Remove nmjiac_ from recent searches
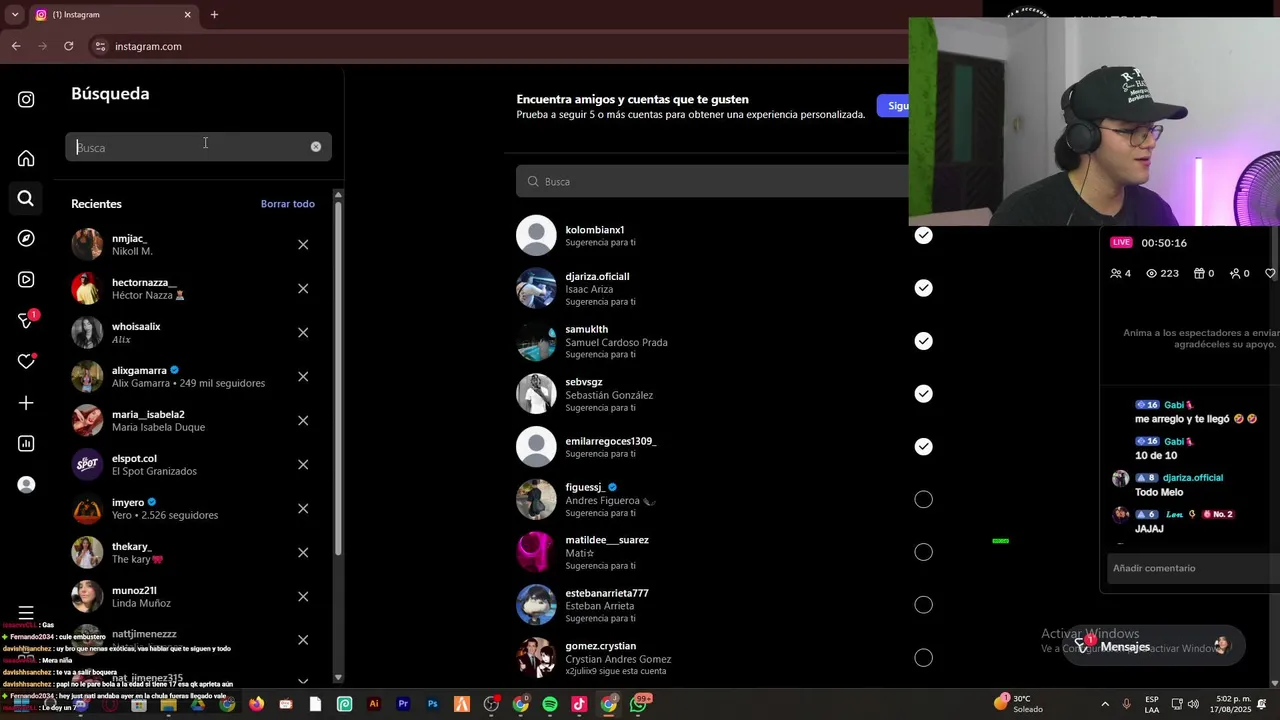1280x720 pixels. pyautogui.click(x=303, y=244)
